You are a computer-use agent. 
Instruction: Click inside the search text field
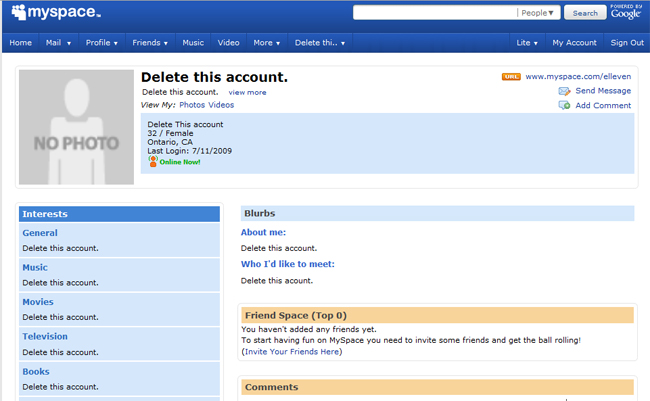click(x=435, y=13)
